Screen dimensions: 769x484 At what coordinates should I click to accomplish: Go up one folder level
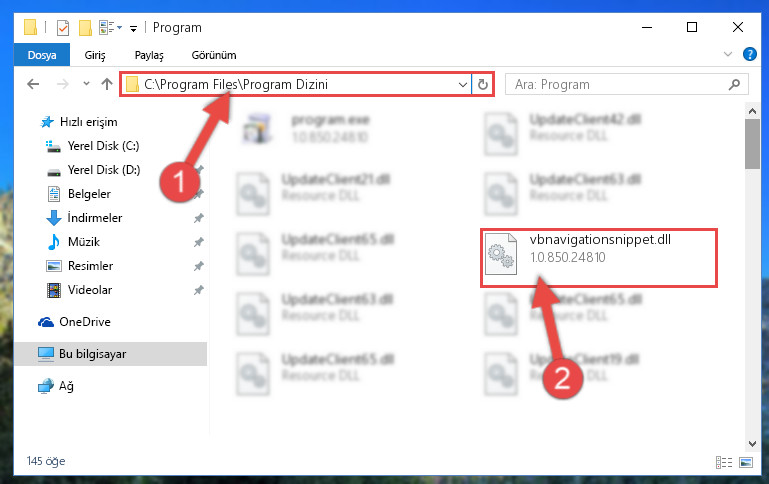click(x=107, y=84)
